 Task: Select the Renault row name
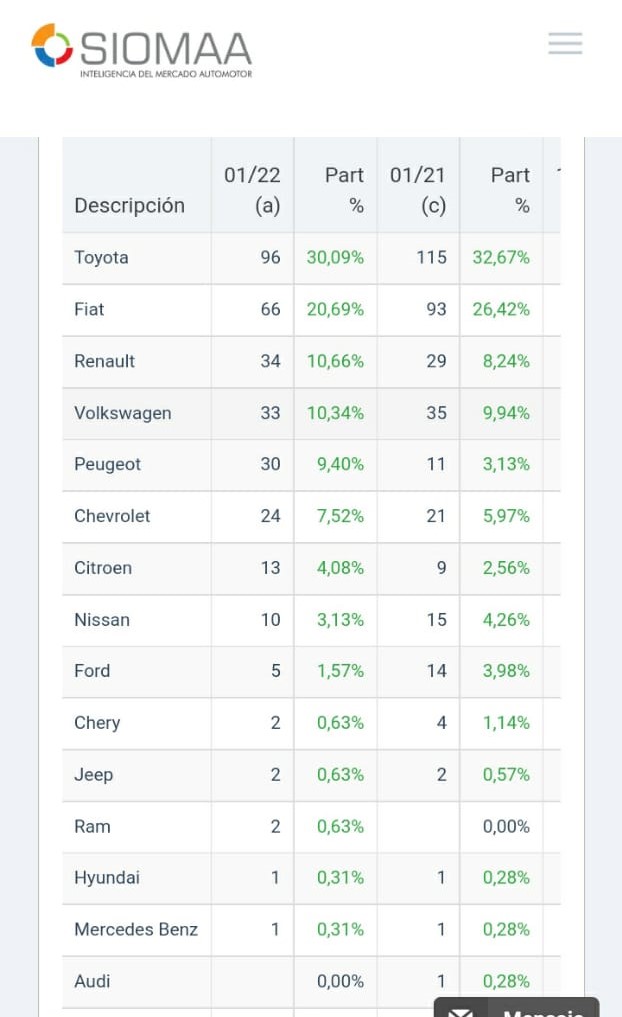tap(104, 361)
